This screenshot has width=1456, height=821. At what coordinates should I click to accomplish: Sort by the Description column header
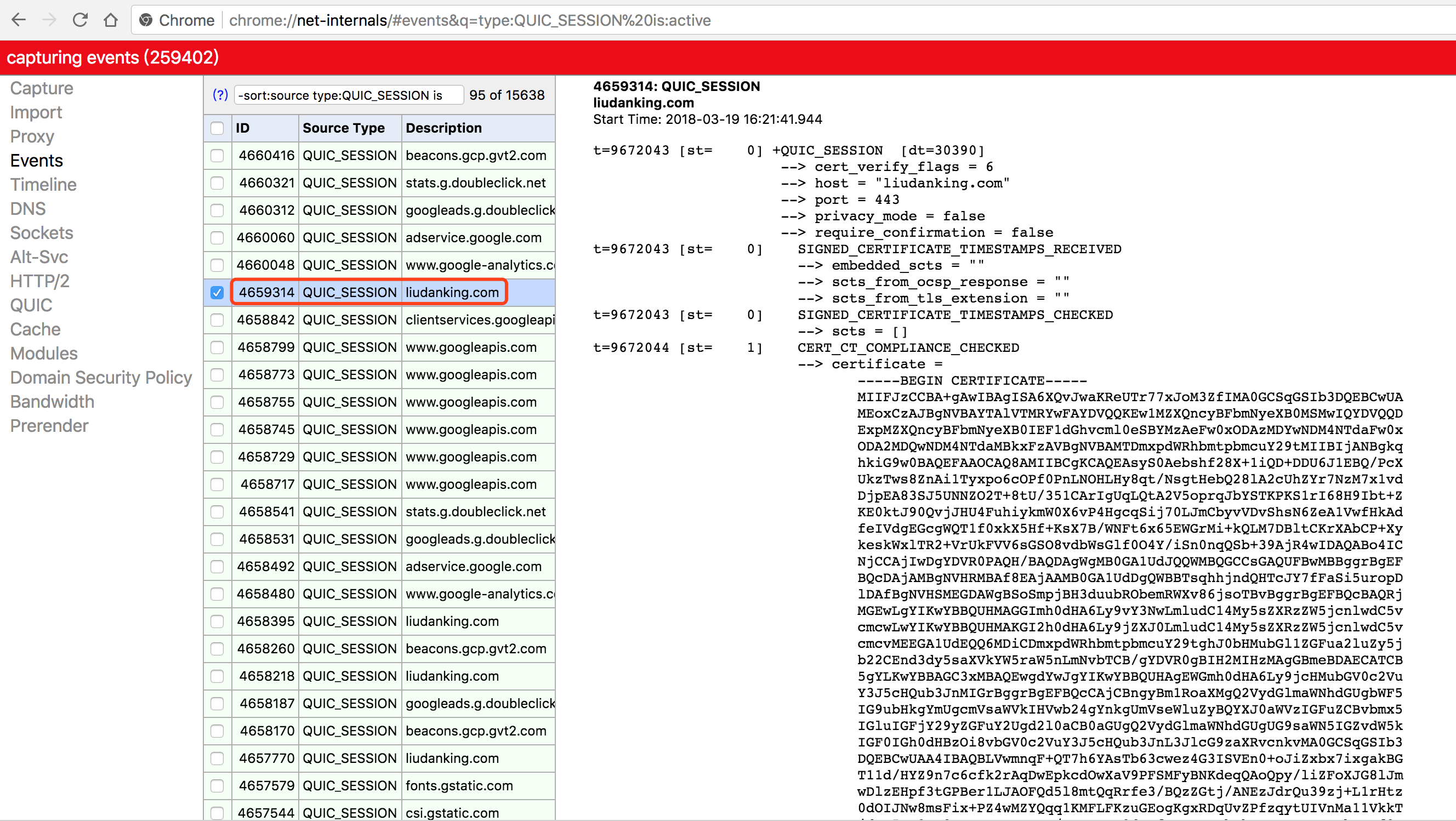pos(443,128)
